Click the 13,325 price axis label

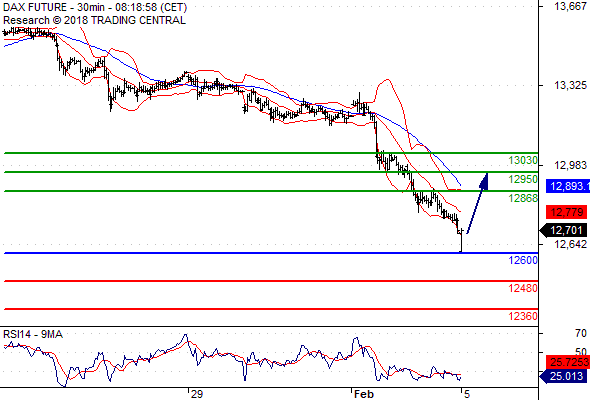[570, 85]
